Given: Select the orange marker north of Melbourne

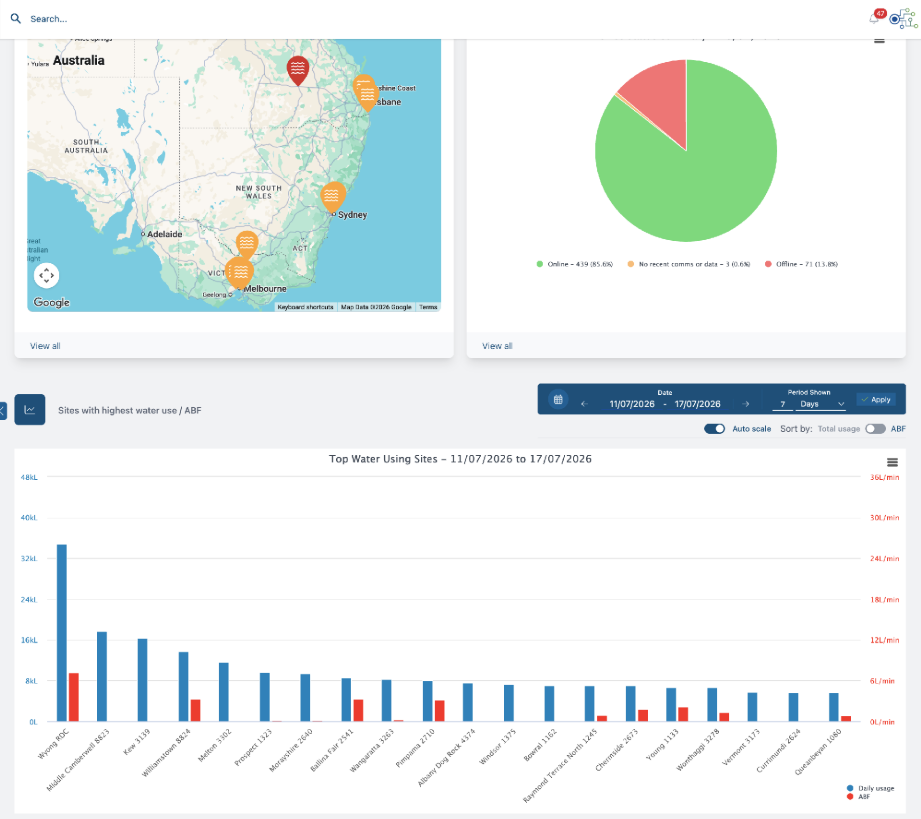Looking at the screenshot, I should point(247,244).
